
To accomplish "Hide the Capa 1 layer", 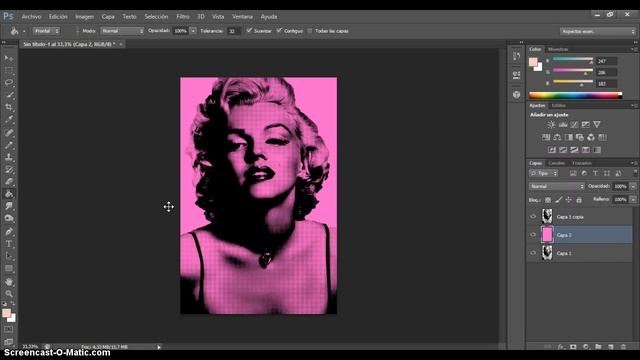I will (533, 253).
